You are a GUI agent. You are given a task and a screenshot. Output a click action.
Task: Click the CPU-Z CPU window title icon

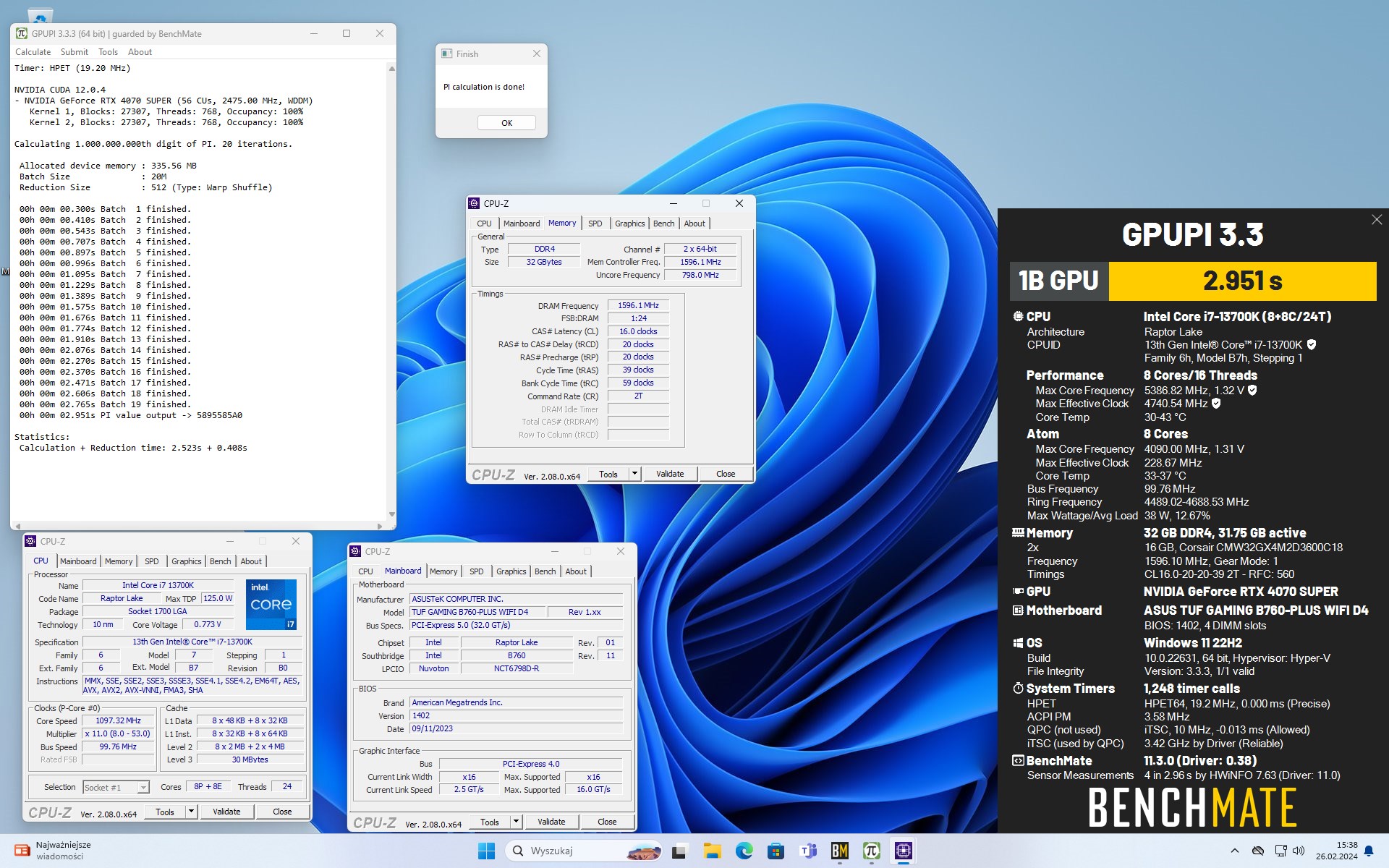[30, 541]
